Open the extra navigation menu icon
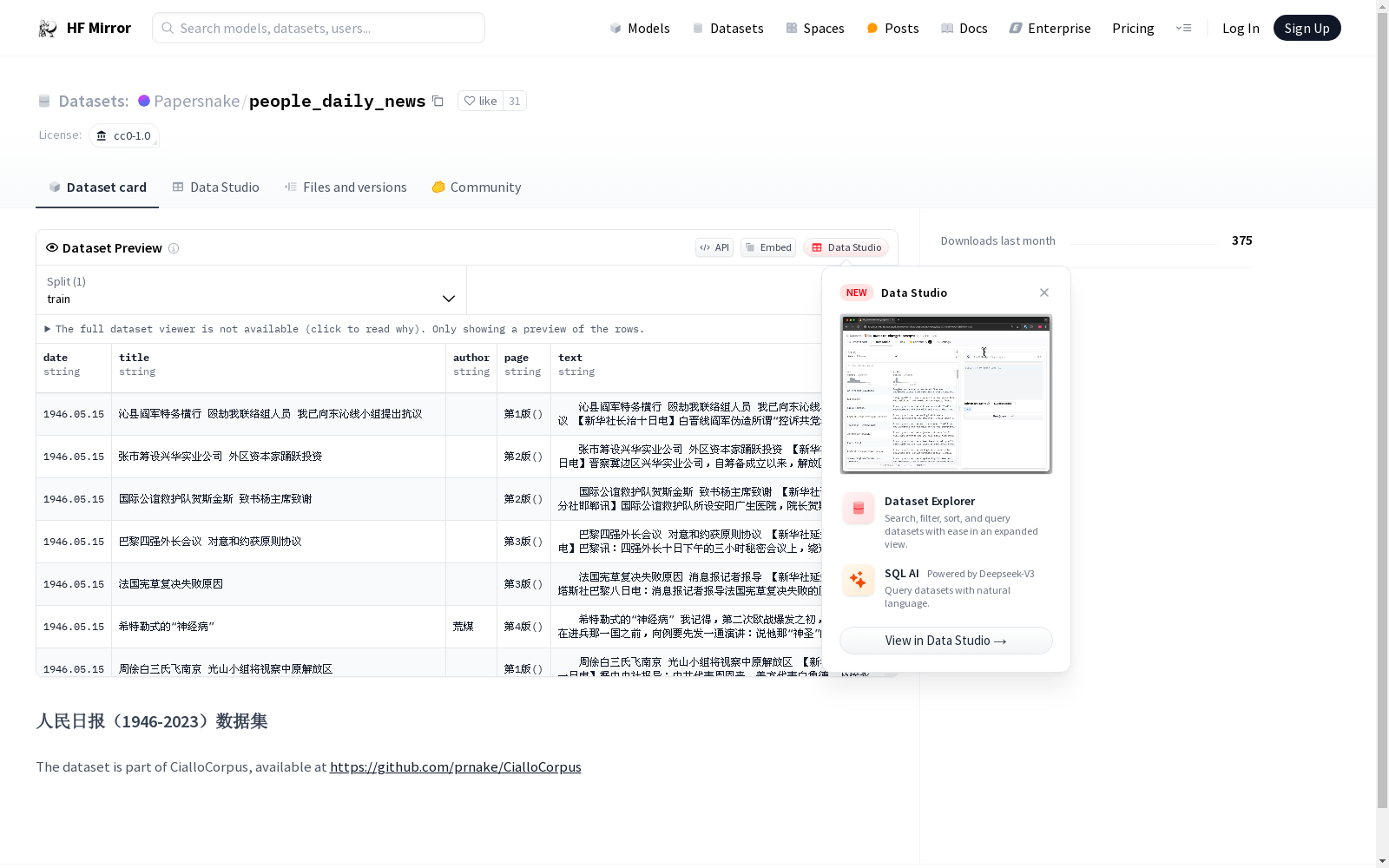This screenshot has width=1389, height=868. pyautogui.click(x=1183, y=28)
